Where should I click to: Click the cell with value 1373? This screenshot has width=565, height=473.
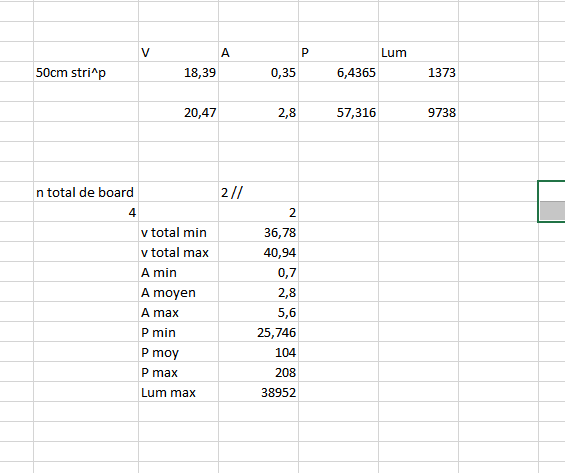418,72
